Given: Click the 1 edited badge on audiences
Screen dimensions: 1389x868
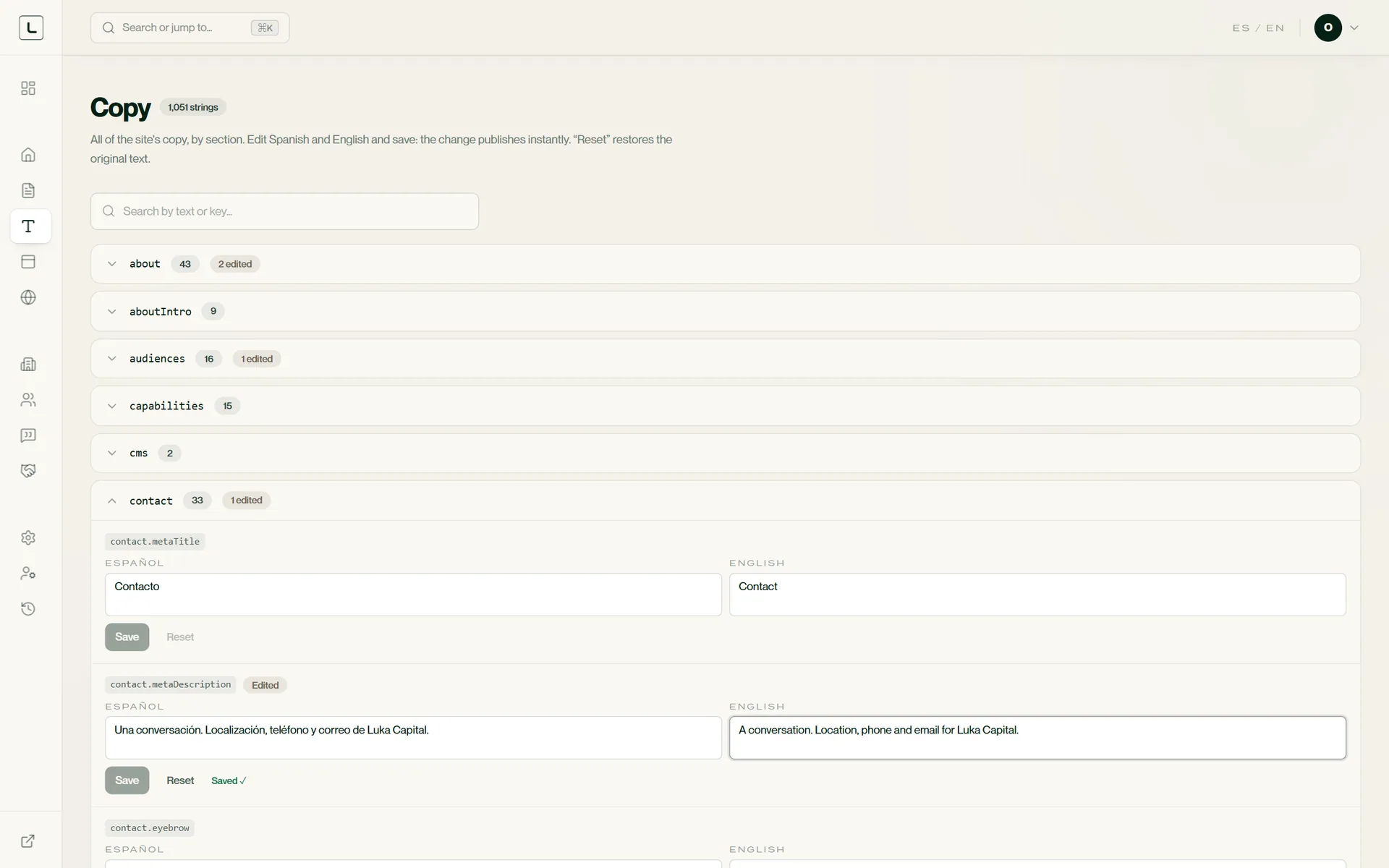Looking at the screenshot, I should point(257,359).
